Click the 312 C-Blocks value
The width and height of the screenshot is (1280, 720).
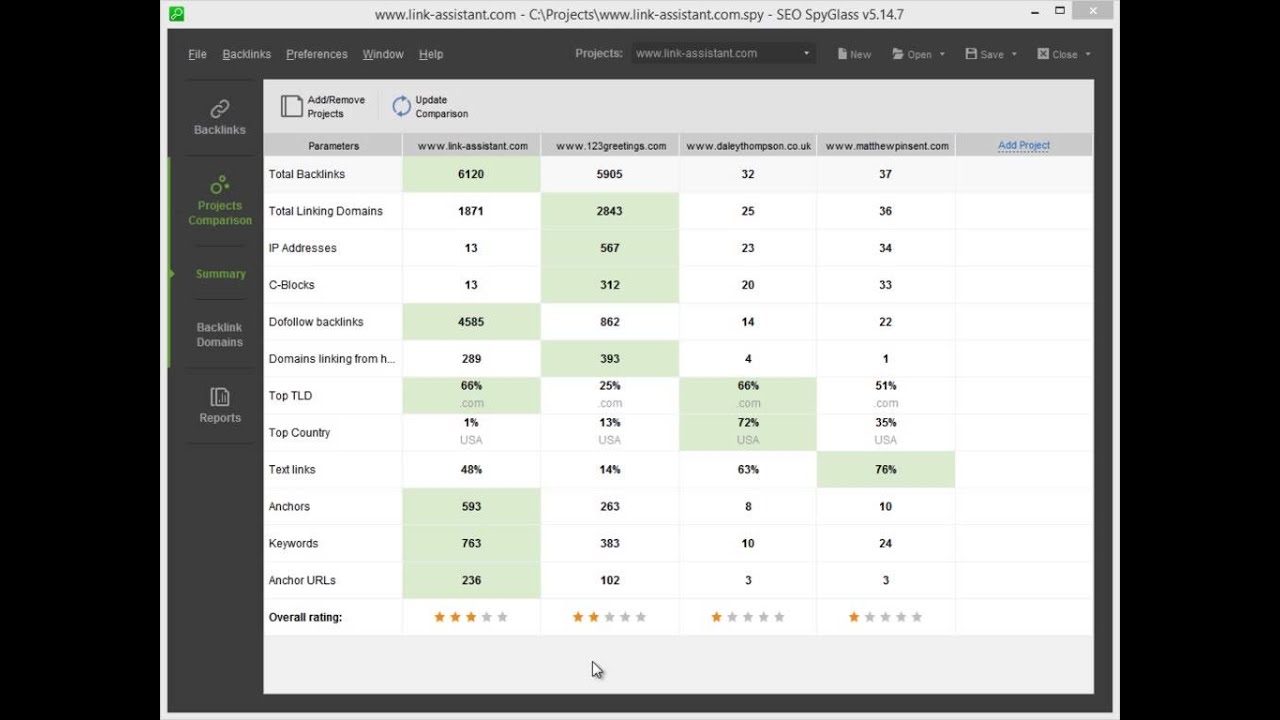tap(609, 285)
